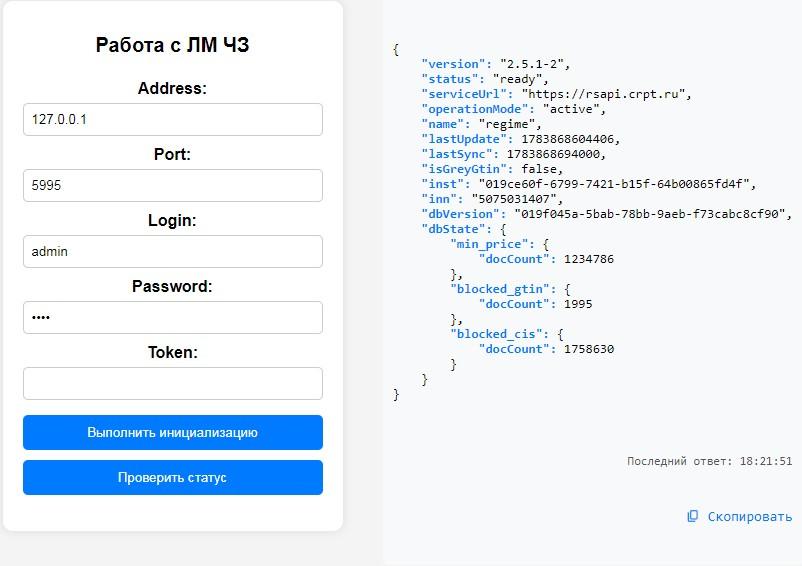
Task: Click the Работа с ЛМ ЧЗ heading
Action: [172, 45]
